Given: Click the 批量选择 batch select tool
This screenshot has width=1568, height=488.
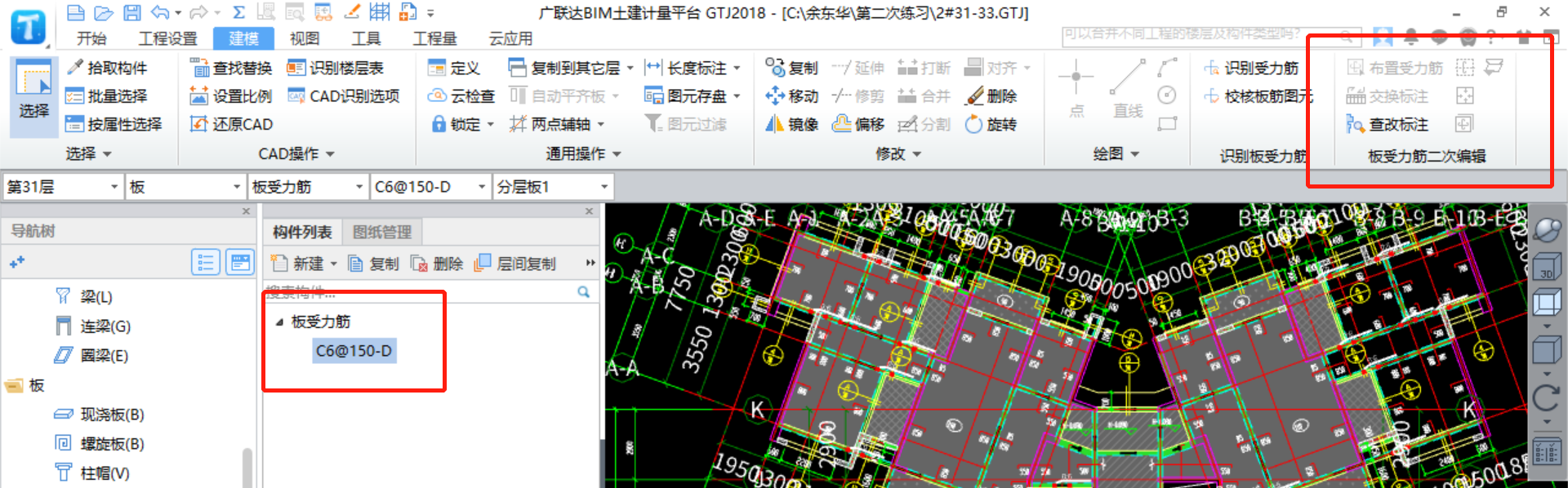Looking at the screenshot, I should pos(107,96).
